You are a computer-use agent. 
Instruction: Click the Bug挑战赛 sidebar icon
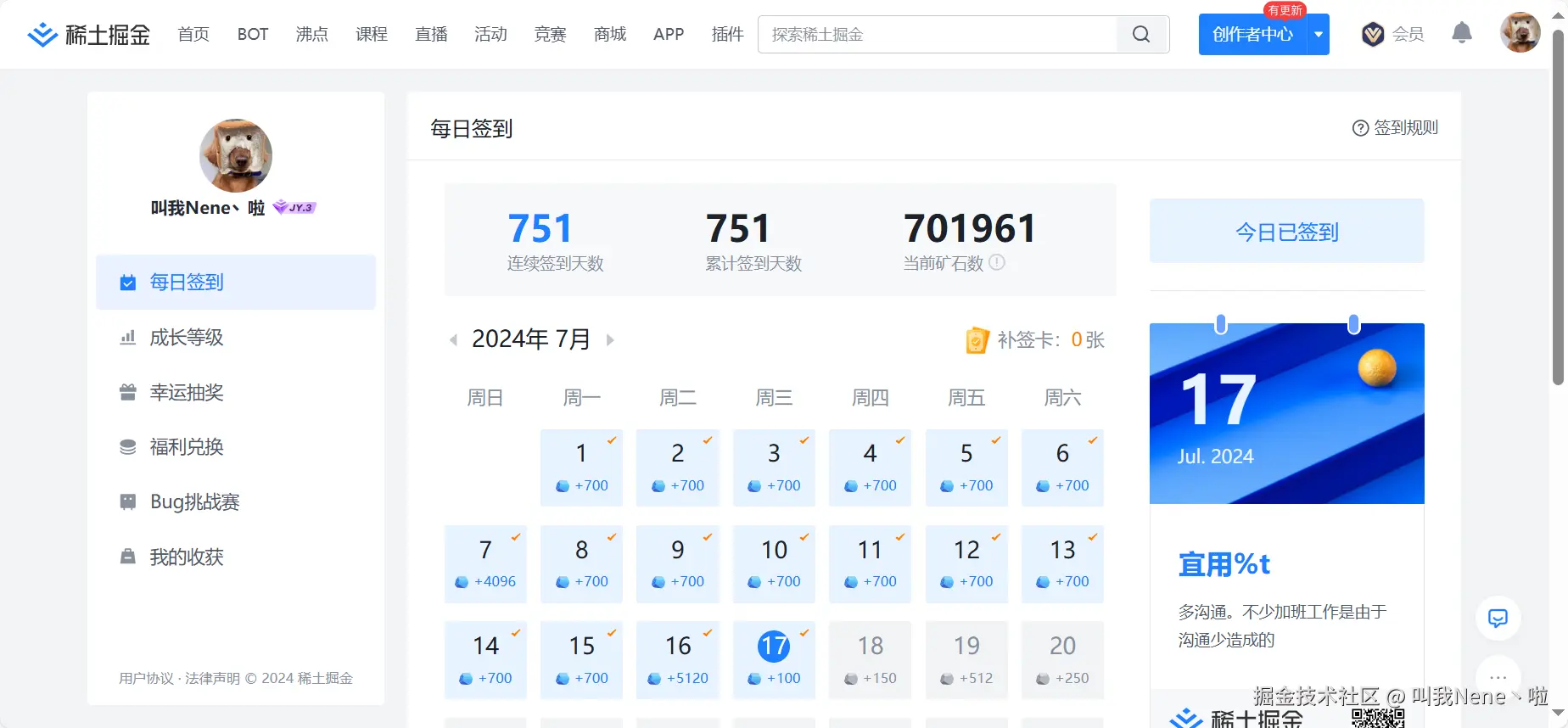(128, 502)
